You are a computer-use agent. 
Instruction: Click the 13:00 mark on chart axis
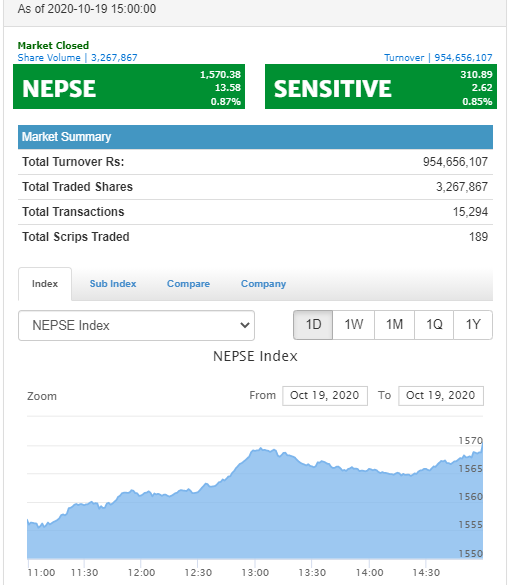(x=255, y=573)
